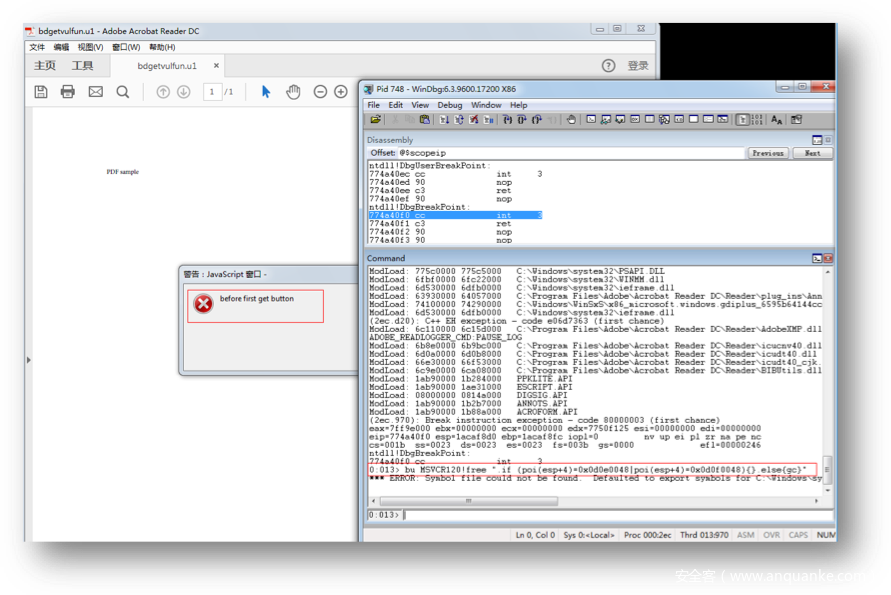Click the WinDbg Stop Debugging icon

click(474, 119)
